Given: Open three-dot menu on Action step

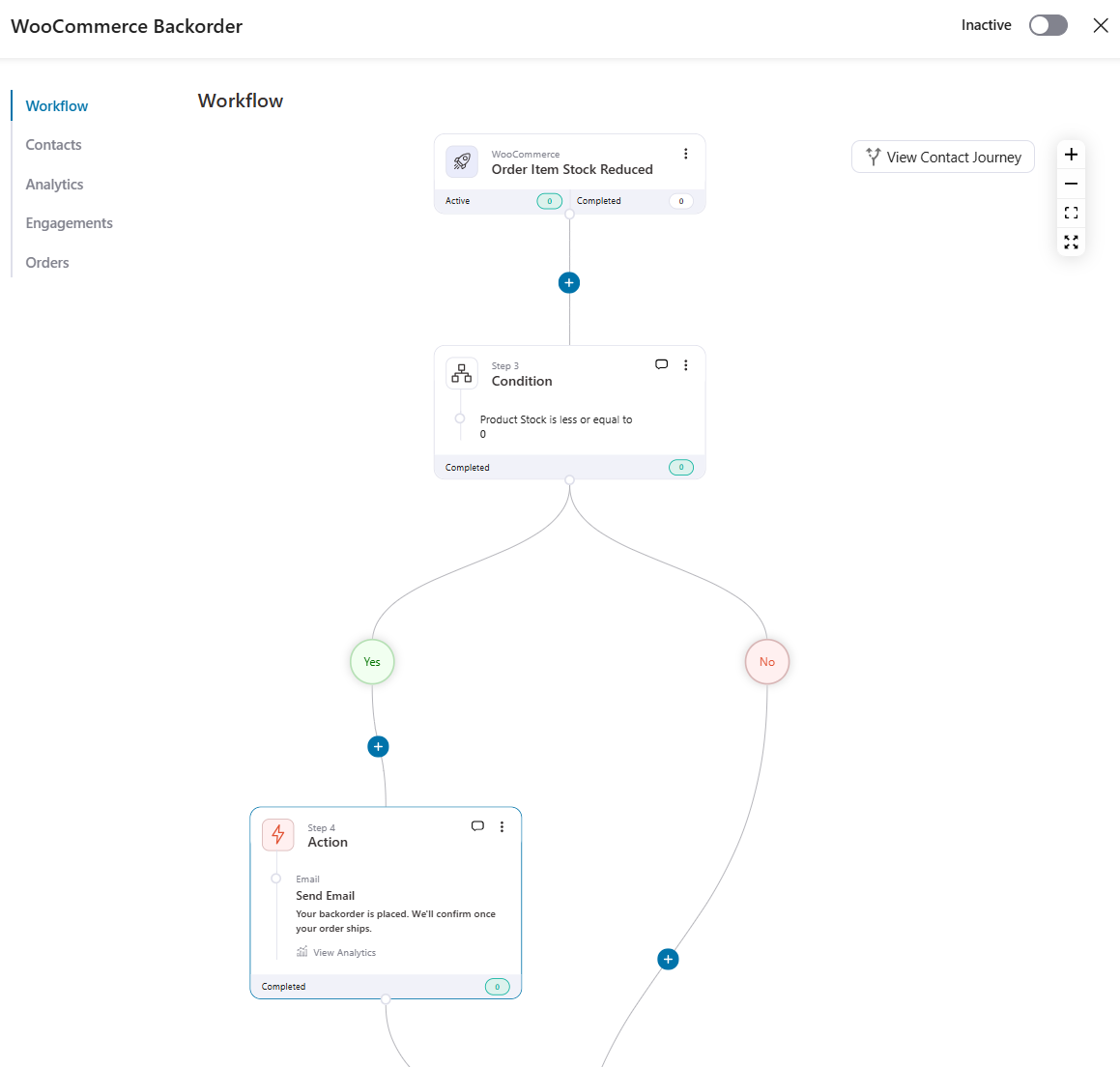Looking at the screenshot, I should pos(502,826).
